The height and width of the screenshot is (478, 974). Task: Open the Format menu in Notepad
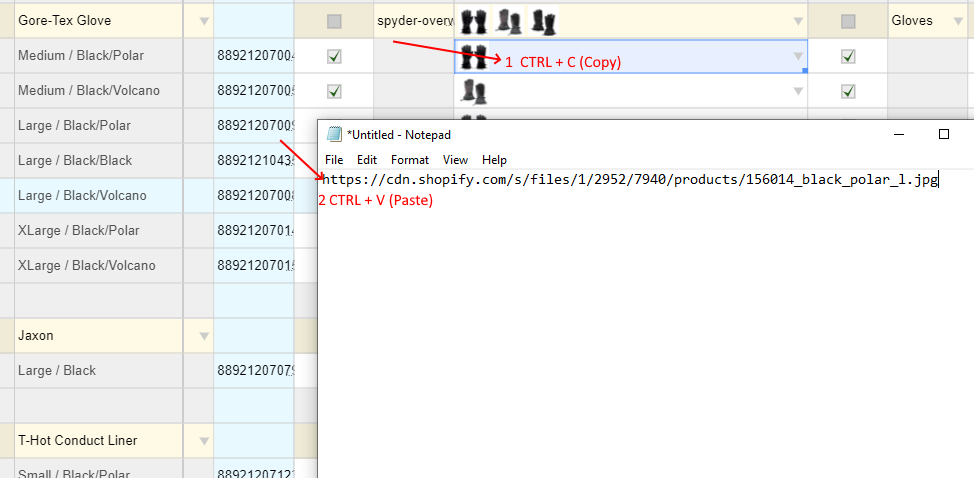pos(410,160)
